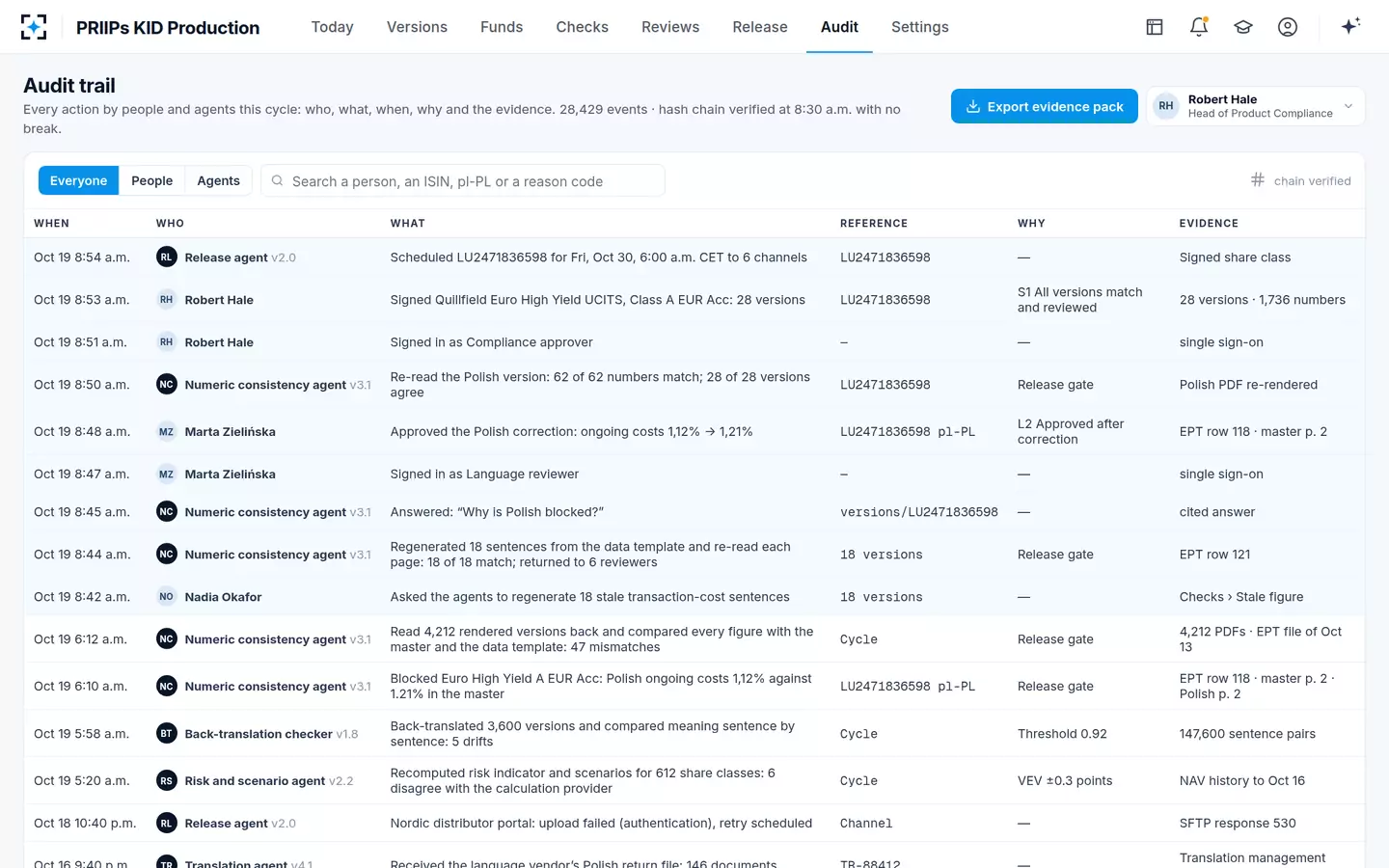Click the WHEN column header
The image size is (1389, 868).
click(x=51, y=223)
